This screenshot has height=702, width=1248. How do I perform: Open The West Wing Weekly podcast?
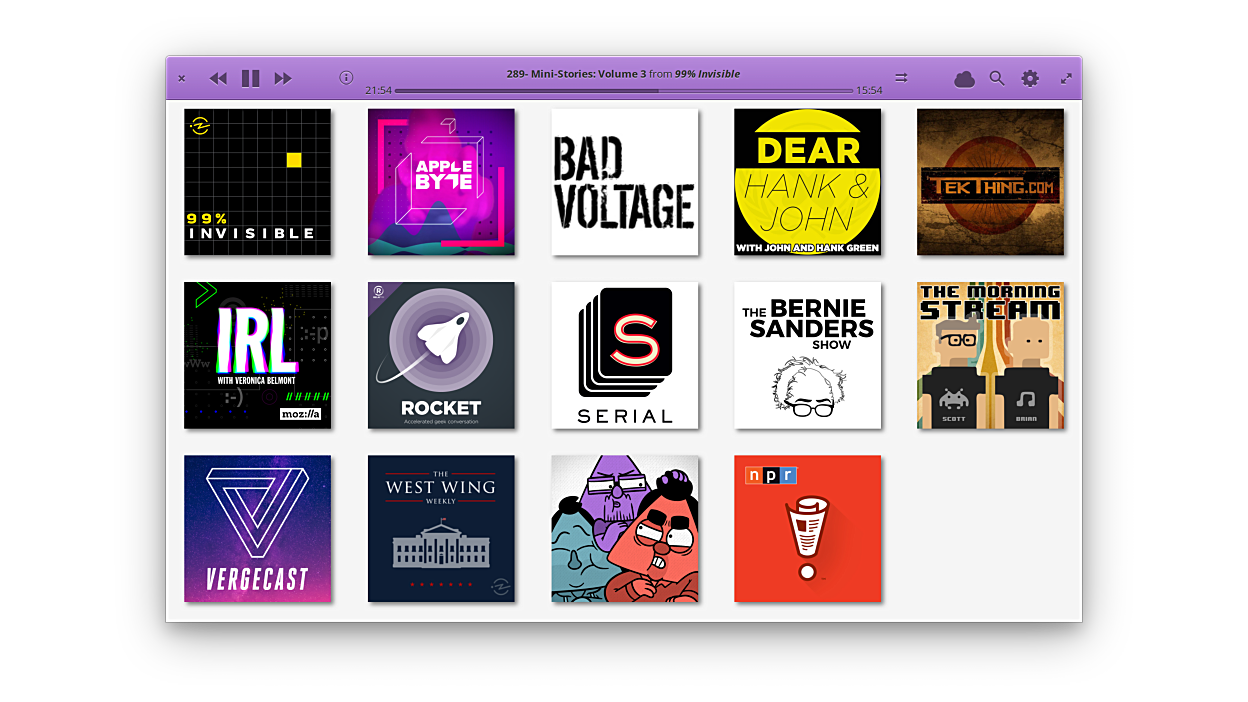[x=441, y=529]
